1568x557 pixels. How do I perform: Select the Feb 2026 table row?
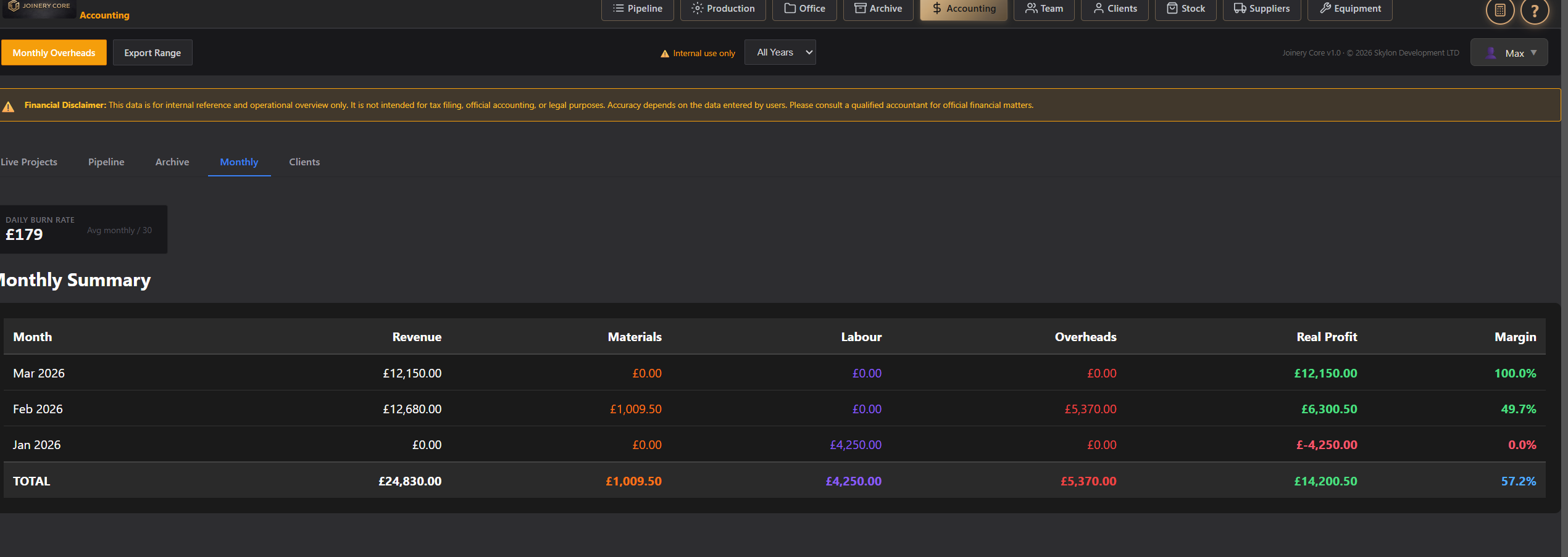(x=774, y=409)
